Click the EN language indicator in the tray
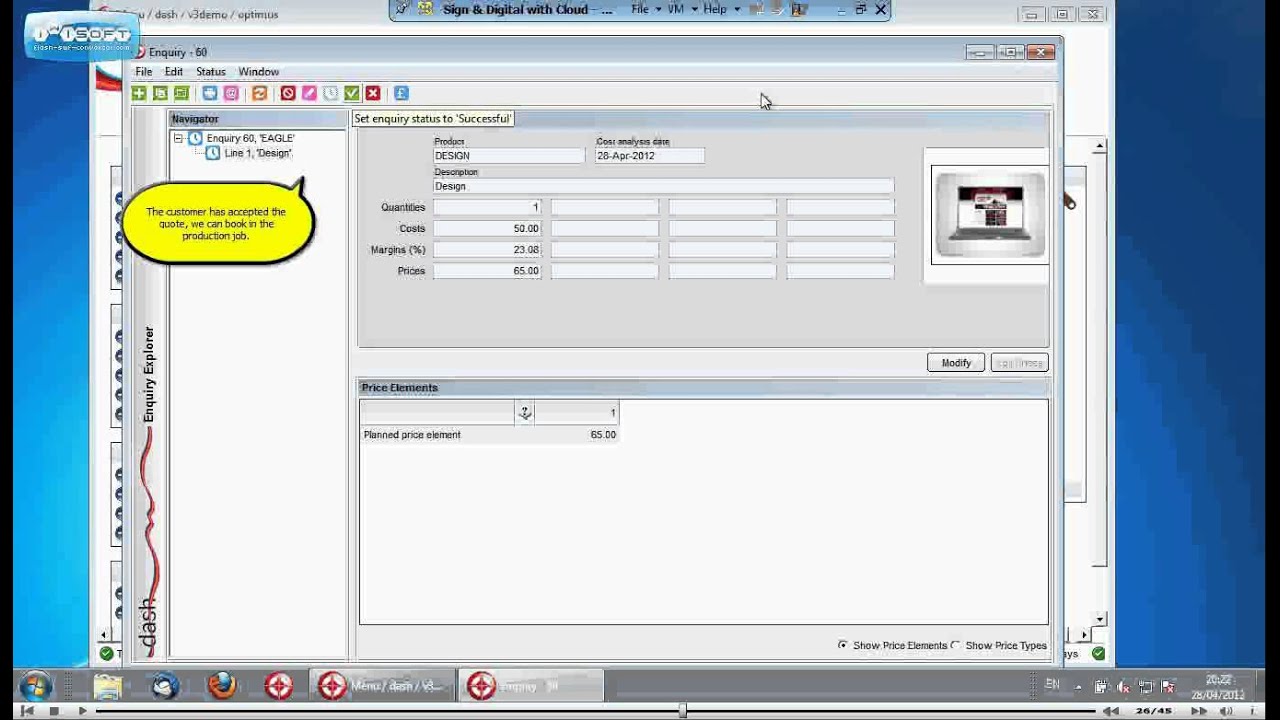This screenshot has height=720, width=1280. (1052, 685)
